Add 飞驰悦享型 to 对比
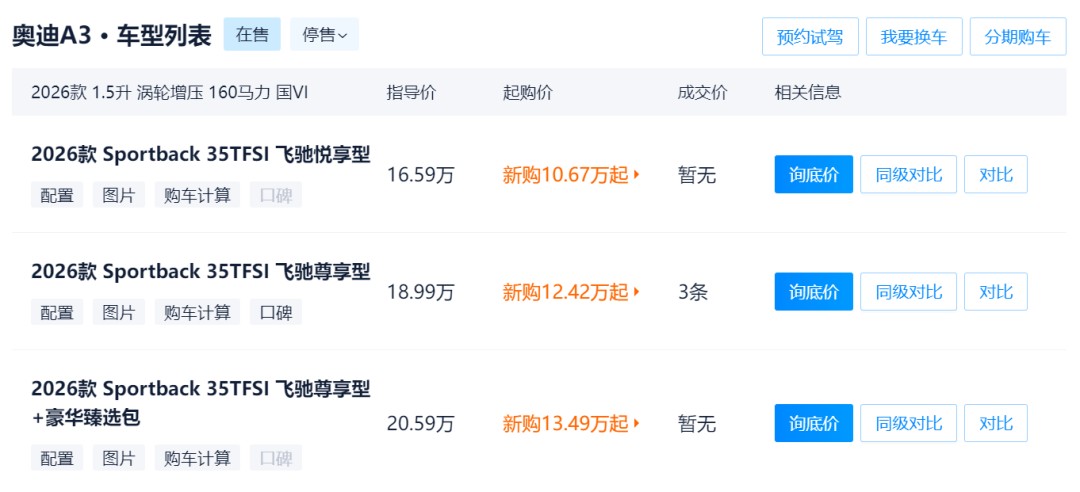This screenshot has height=492, width=1080. [995, 175]
